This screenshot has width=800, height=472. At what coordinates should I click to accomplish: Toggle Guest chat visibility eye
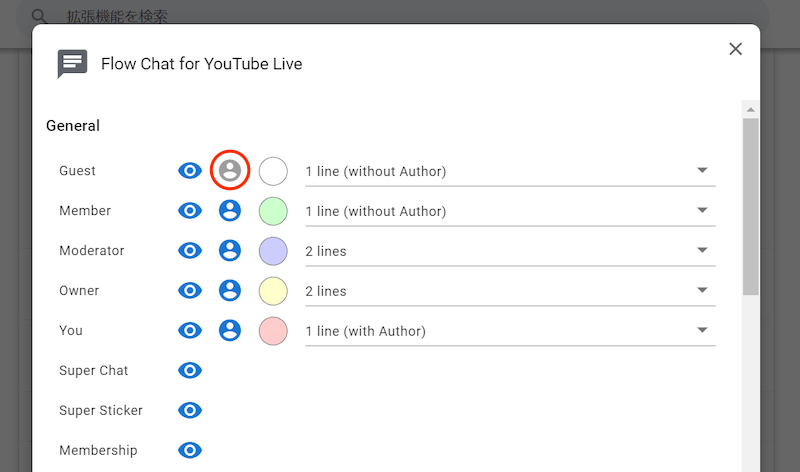pos(190,171)
